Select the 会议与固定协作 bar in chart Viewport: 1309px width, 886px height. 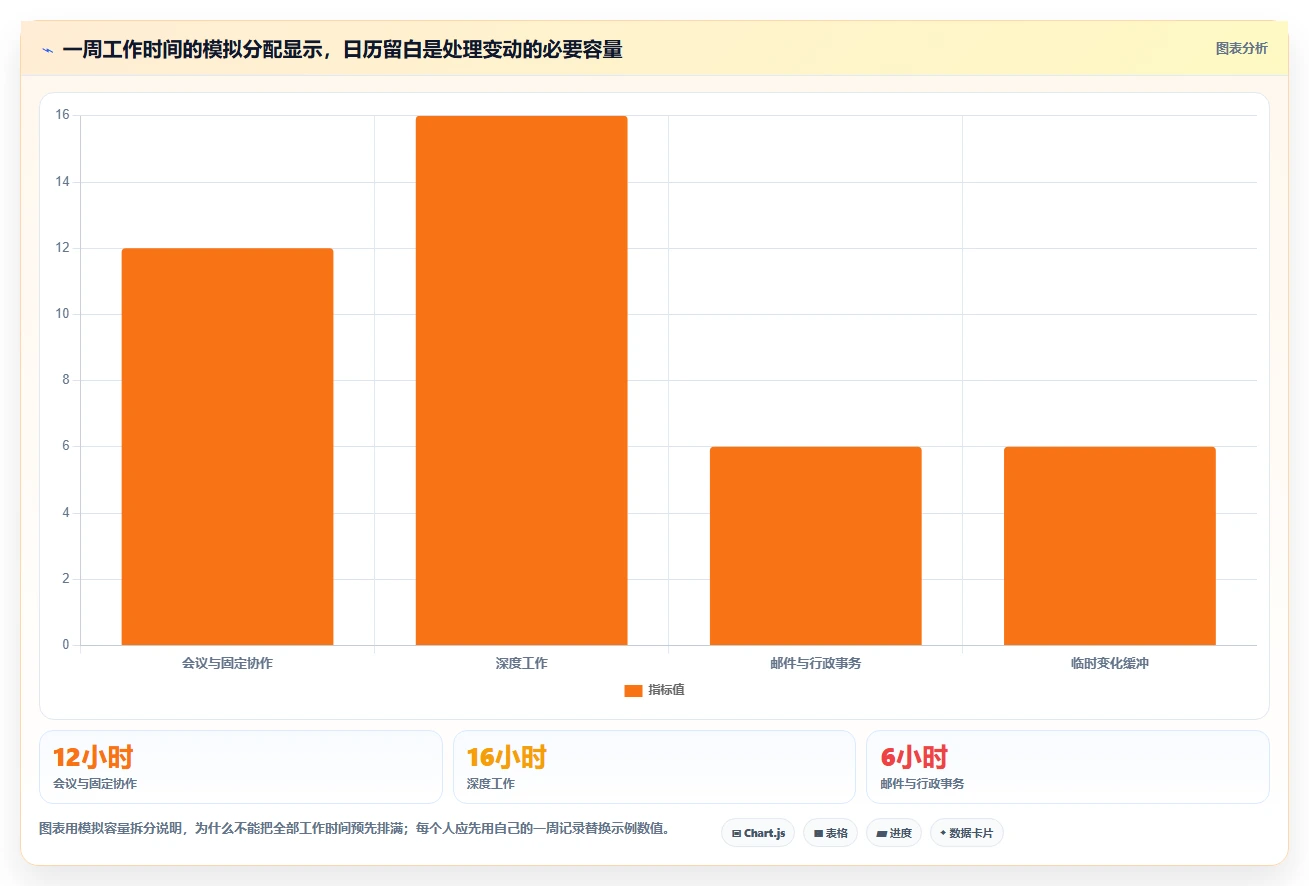coord(227,447)
